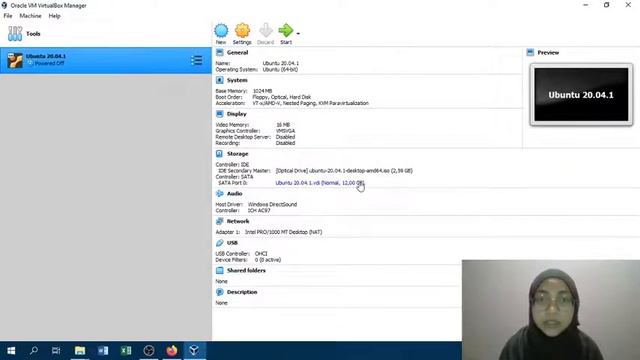This screenshot has height=360, width=640.
Task: Click the Ubuntu 20.04.1 preview thumbnail
Action: [581, 95]
